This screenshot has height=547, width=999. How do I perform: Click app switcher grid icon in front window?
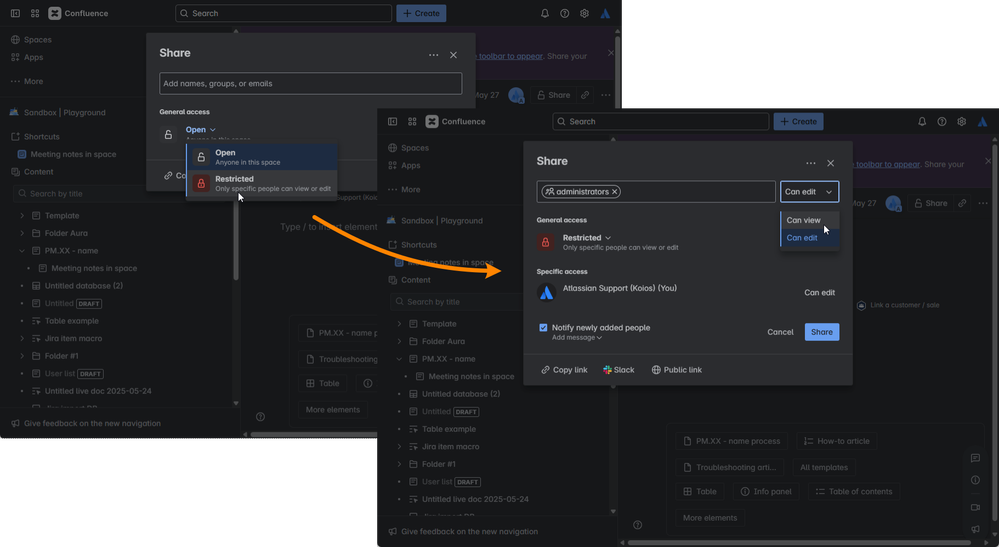pos(412,122)
